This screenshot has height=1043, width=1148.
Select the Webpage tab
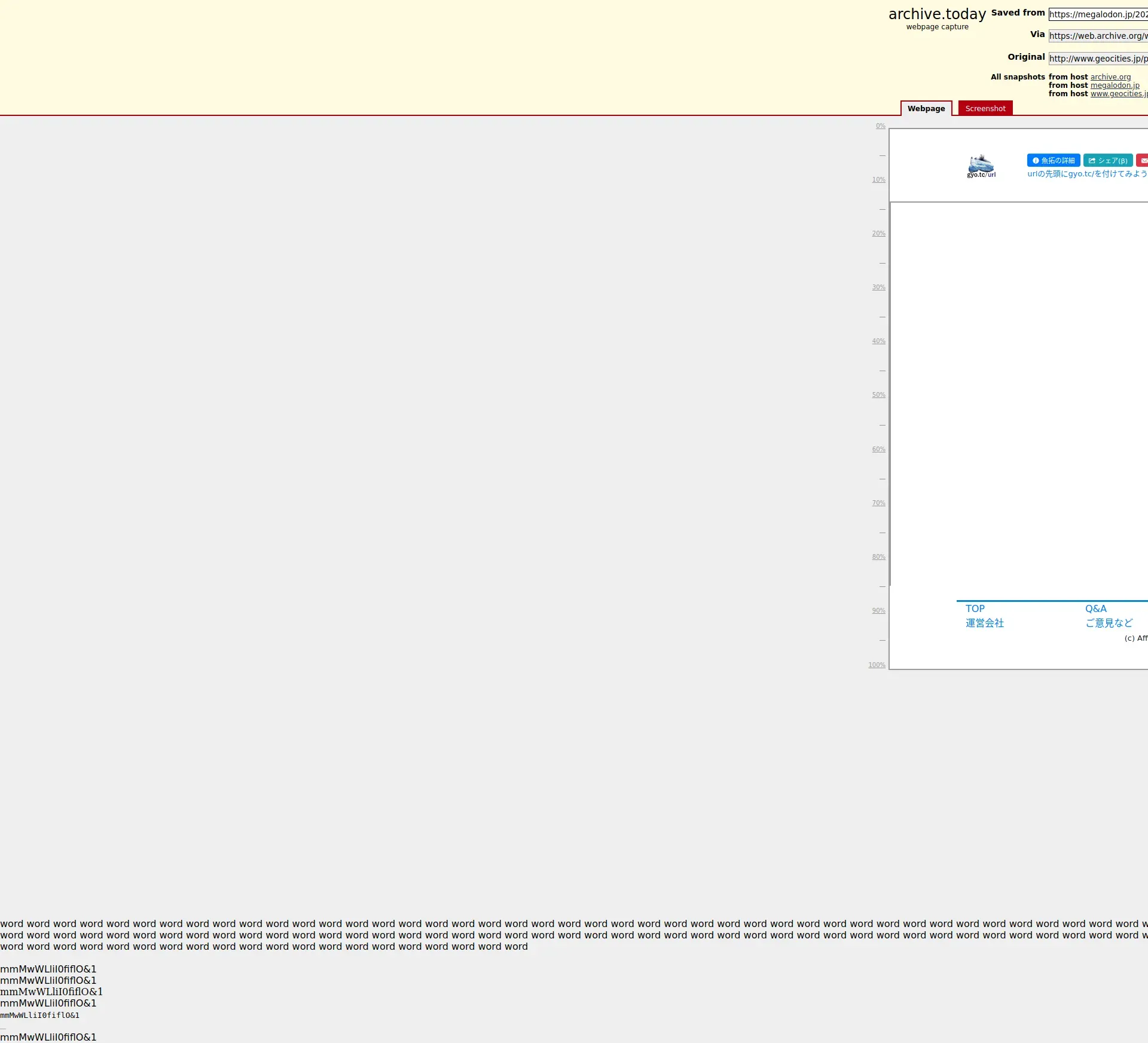[926, 108]
